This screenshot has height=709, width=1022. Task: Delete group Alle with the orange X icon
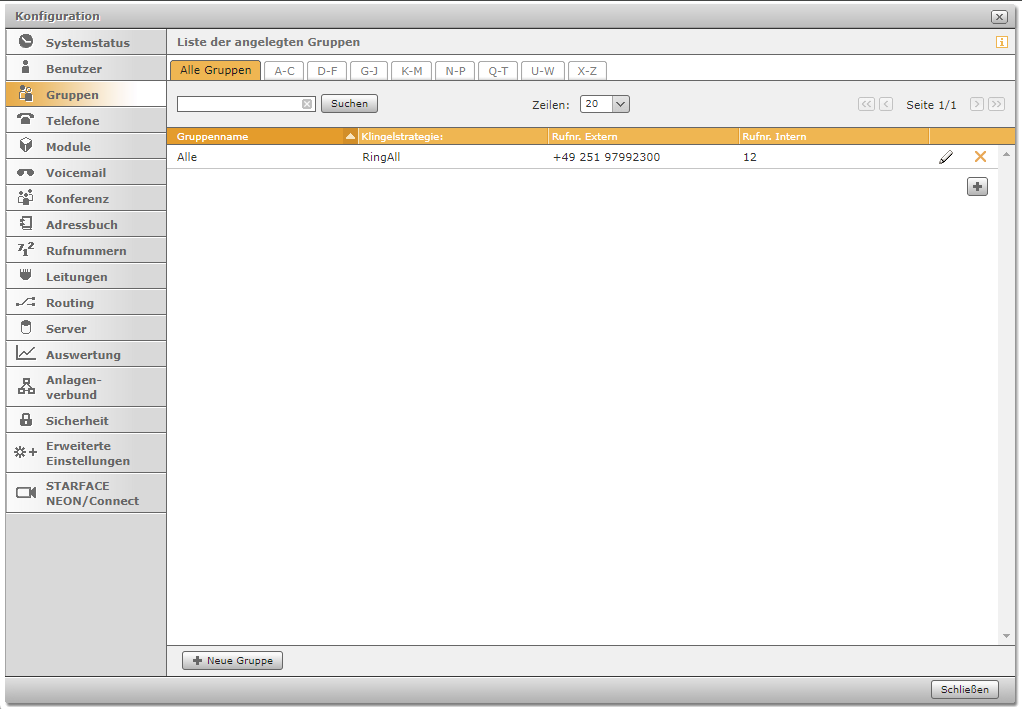(x=980, y=157)
